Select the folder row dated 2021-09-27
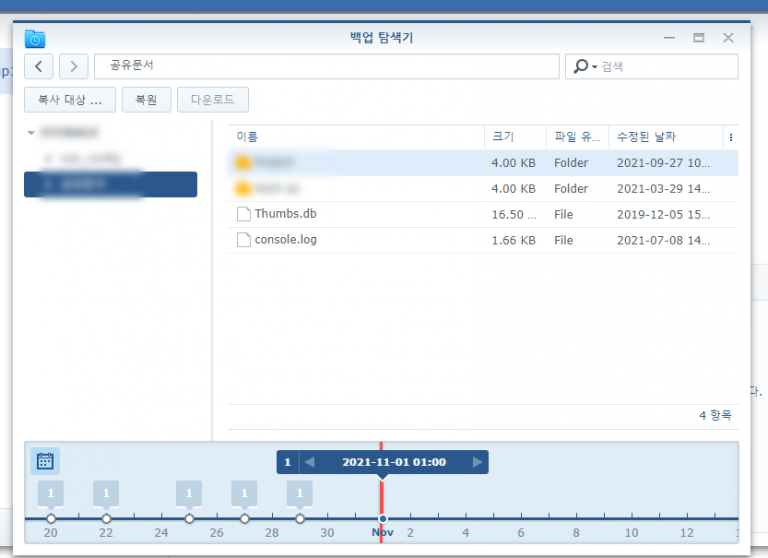The width and height of the screenshot is (768, 558). click(483, 163)
